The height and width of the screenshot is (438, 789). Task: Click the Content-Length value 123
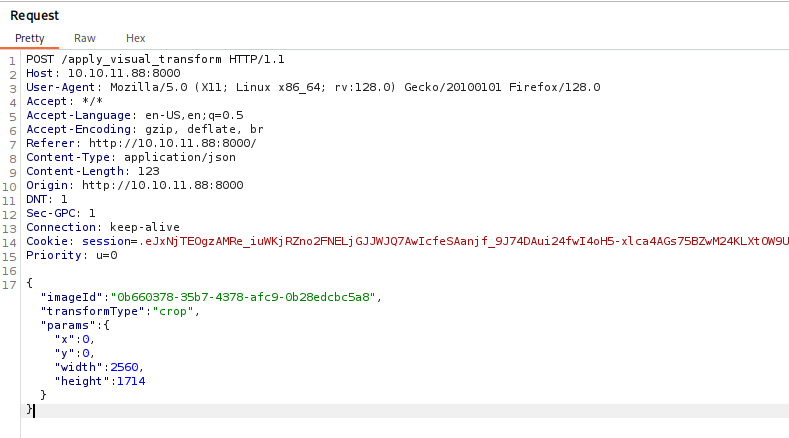141,172
